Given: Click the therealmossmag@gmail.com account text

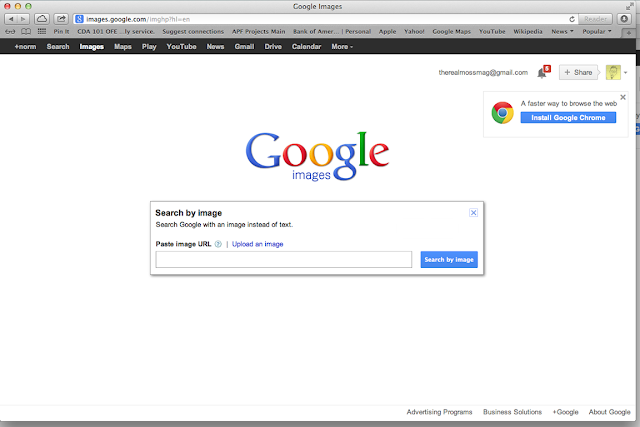Looking at the screenshot, I should point(483,72).
